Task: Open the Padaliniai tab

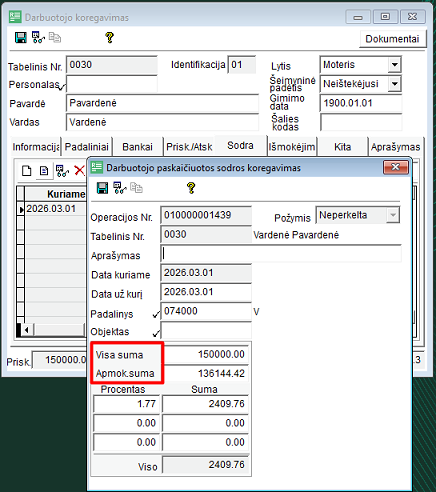Action: click(87, 147)
